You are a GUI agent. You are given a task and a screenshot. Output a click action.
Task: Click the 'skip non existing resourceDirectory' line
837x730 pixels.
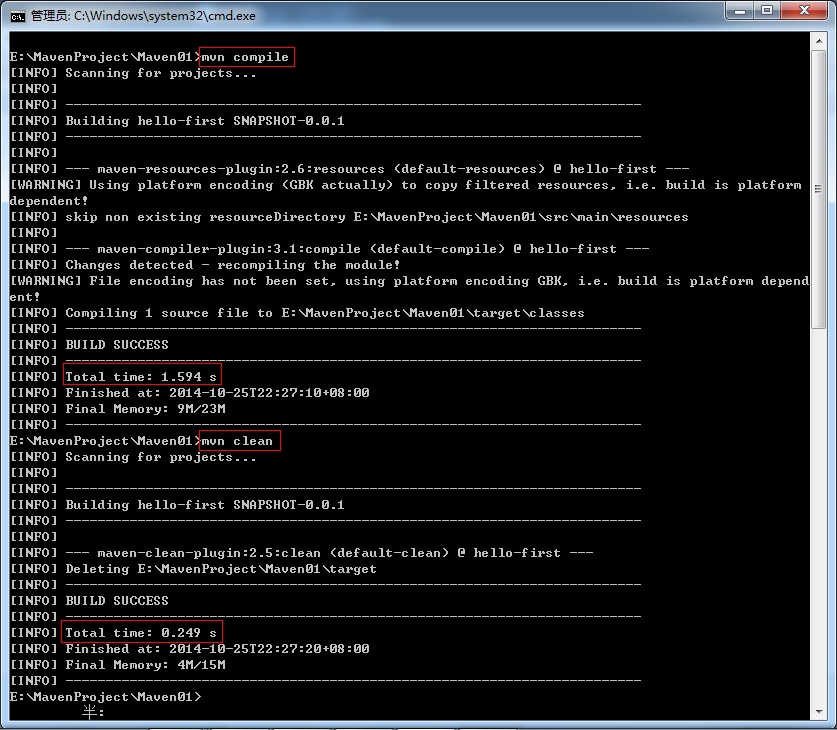(x=350, y=217)
